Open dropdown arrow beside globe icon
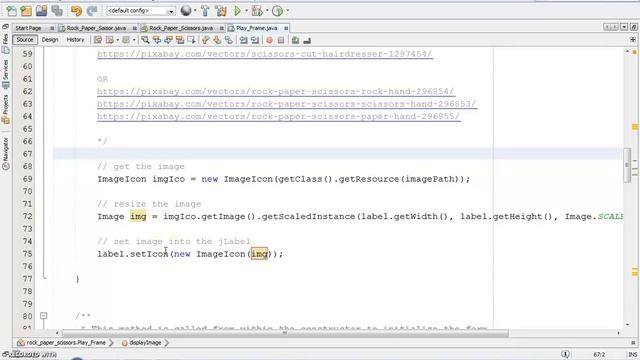This screenshot has width=640, height=360. click(x=195, y=11)
